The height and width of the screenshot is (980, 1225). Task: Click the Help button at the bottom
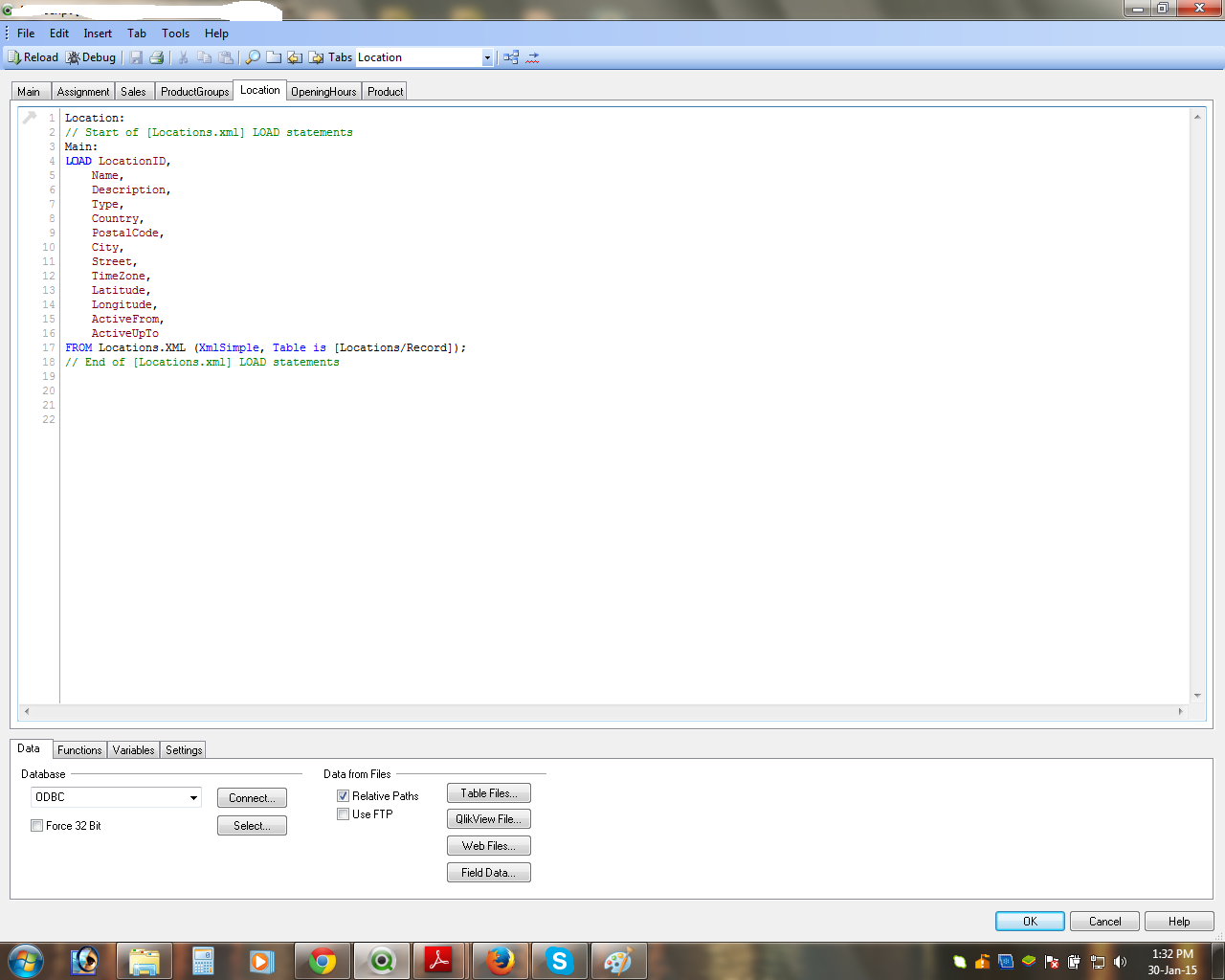[x=1179, y=922]
